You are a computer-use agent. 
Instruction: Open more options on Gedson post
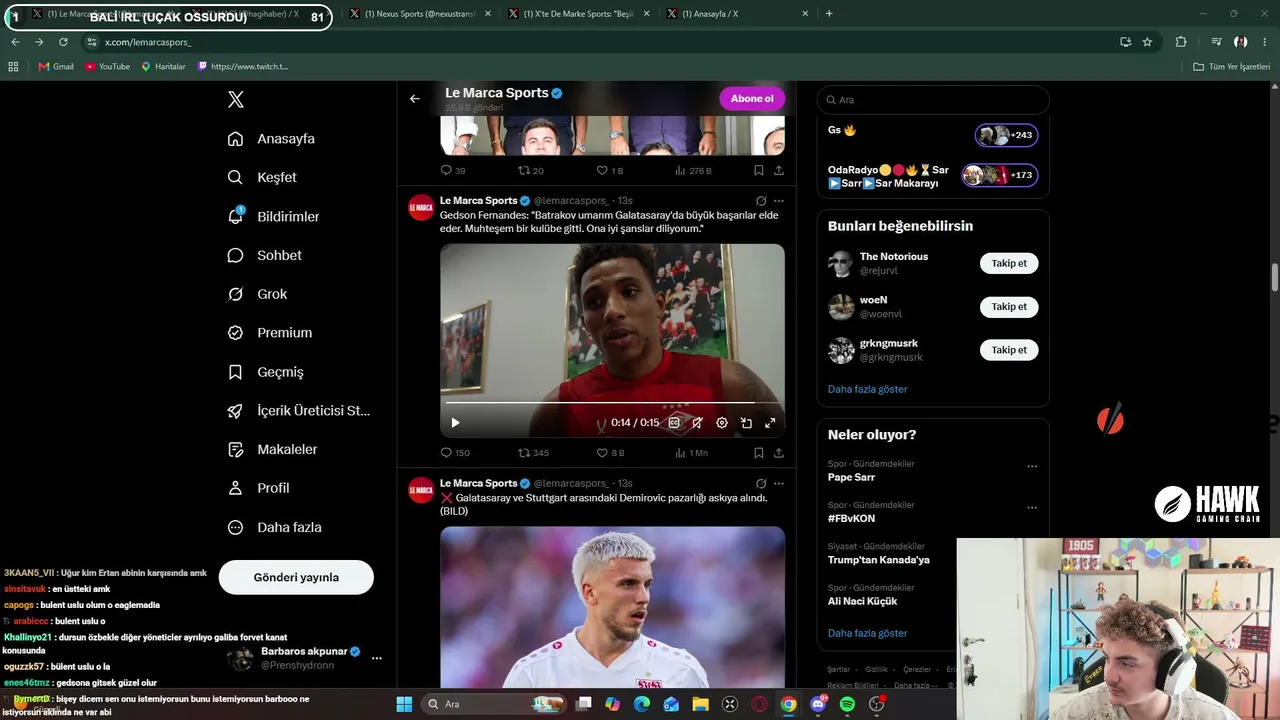(x=779, y=201)
